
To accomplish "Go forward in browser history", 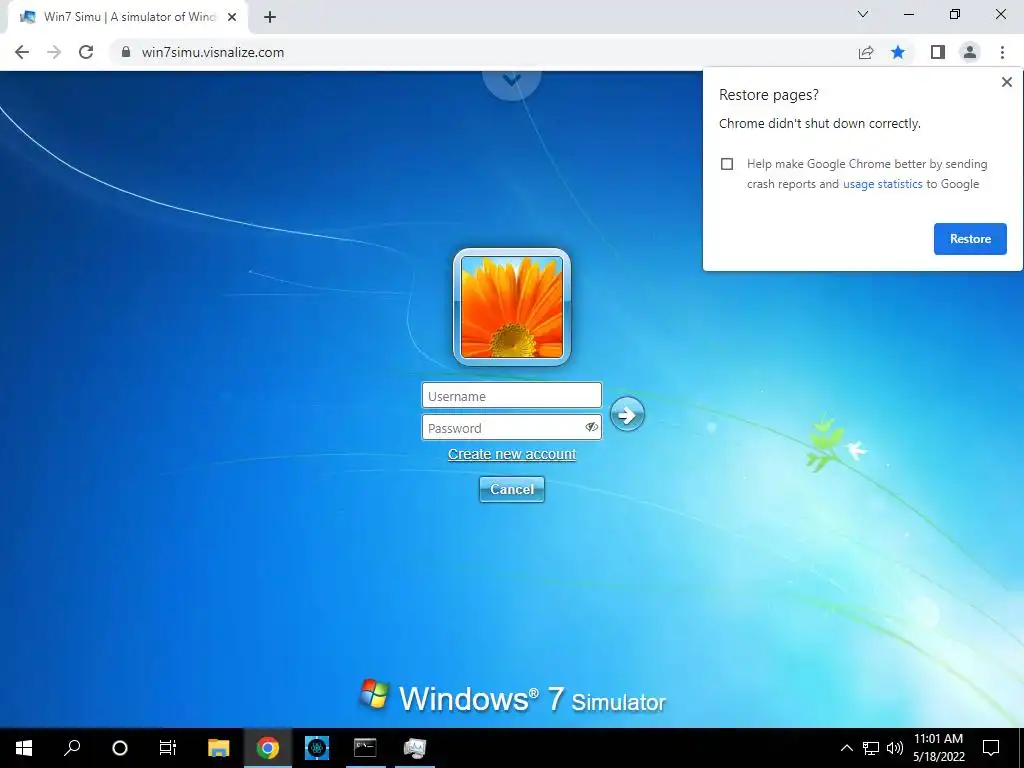I will click(54, 52).
